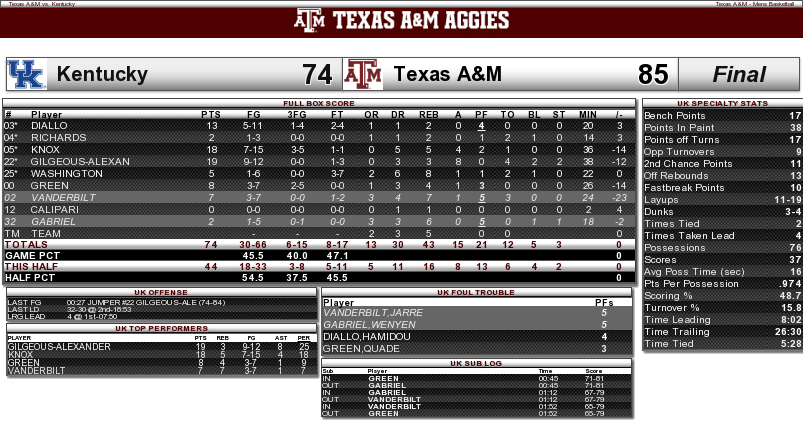Viewport: 803px width, 439px height.
Task: Click the ATM logo in the header banner
Action: pyautogui.click(x=309, y=20)
